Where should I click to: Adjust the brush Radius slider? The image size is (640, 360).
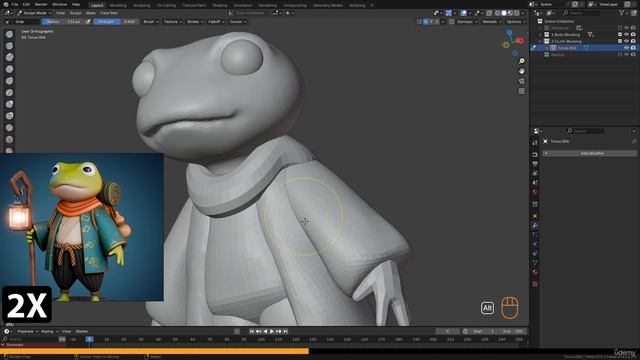[63, 22]
